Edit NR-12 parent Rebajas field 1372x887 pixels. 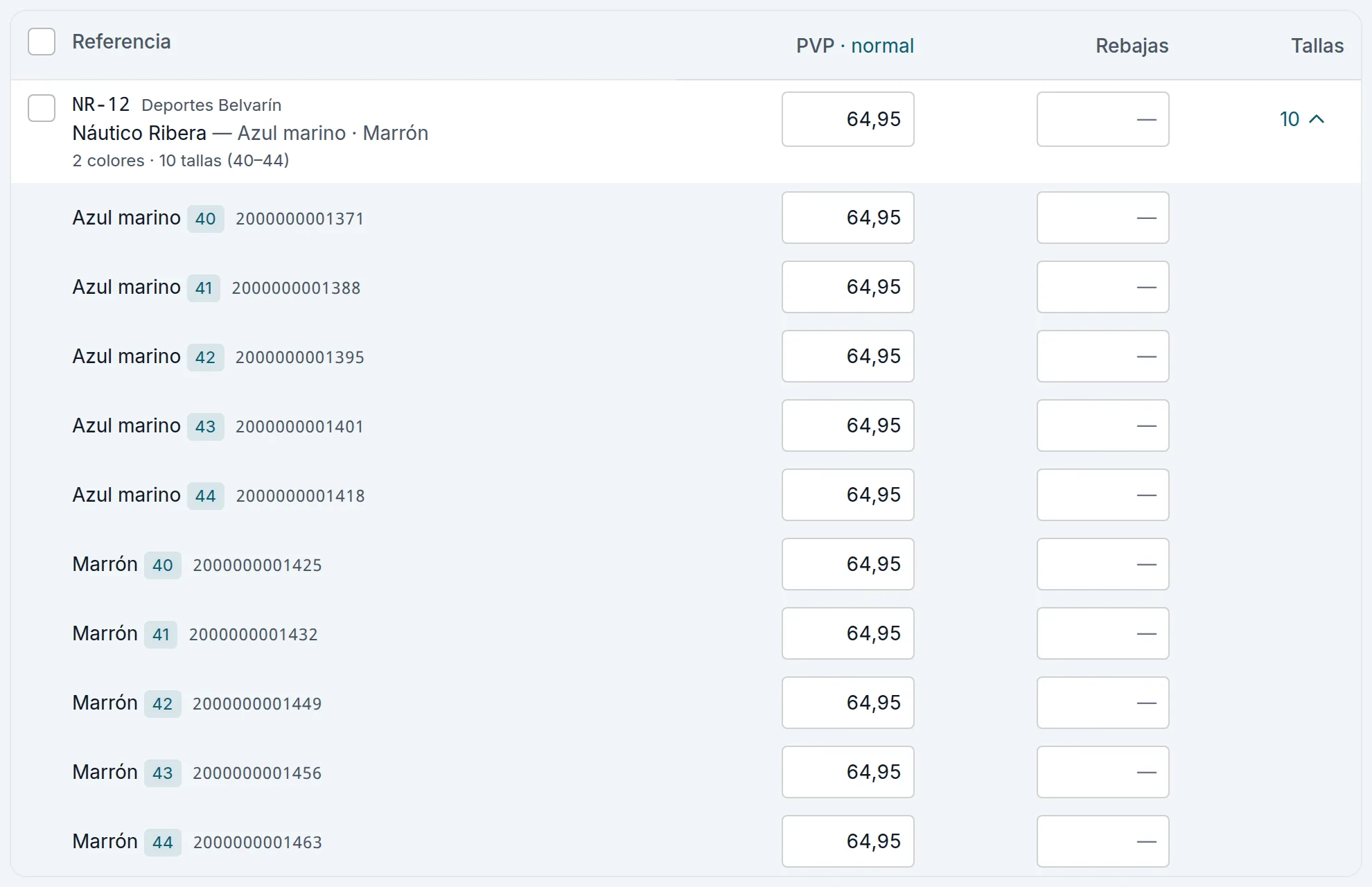point(1103,119)
